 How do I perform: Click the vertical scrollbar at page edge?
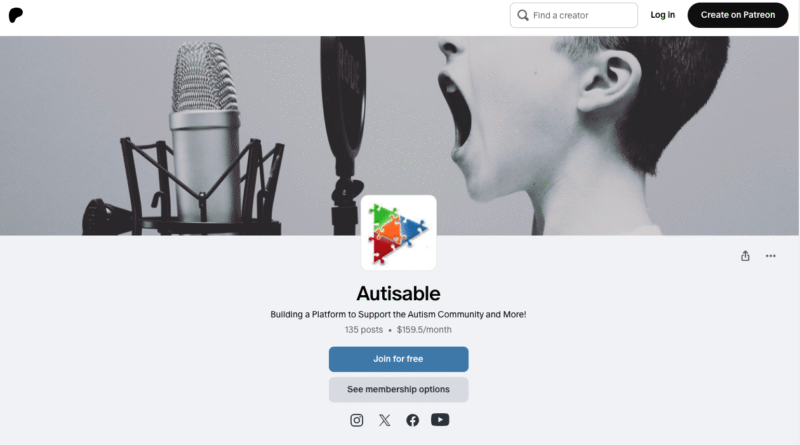click(x=799, y=222)
